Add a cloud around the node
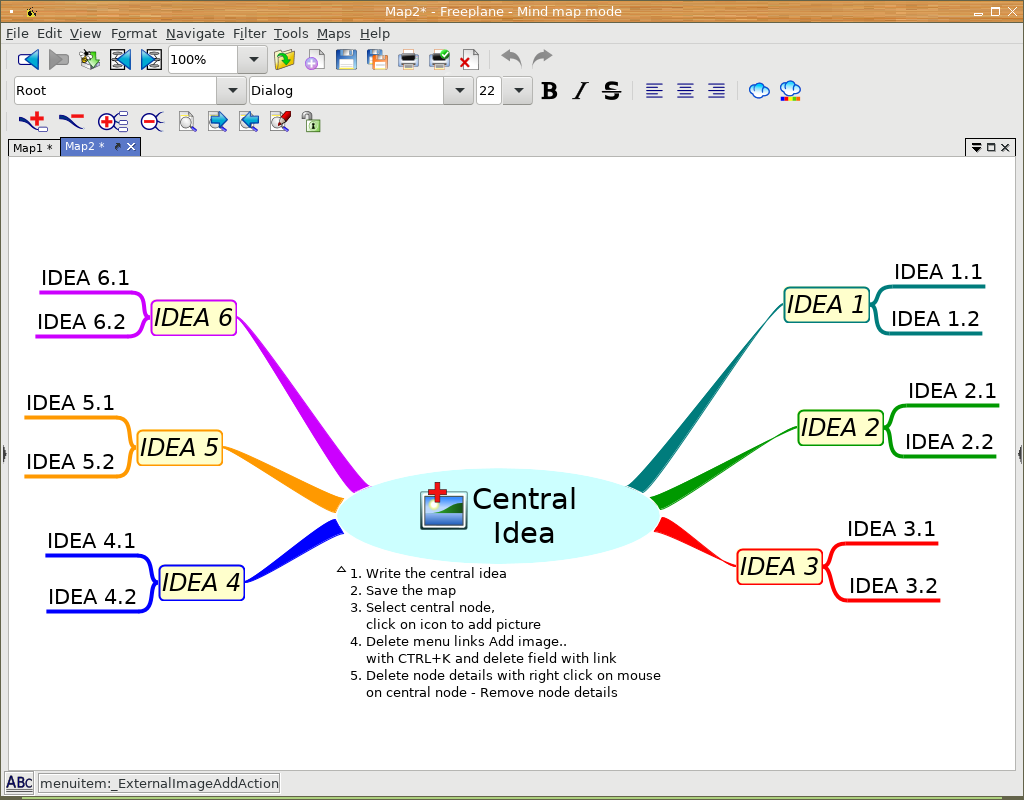Viewport: 1024px width, 800px height. point(759,91)
